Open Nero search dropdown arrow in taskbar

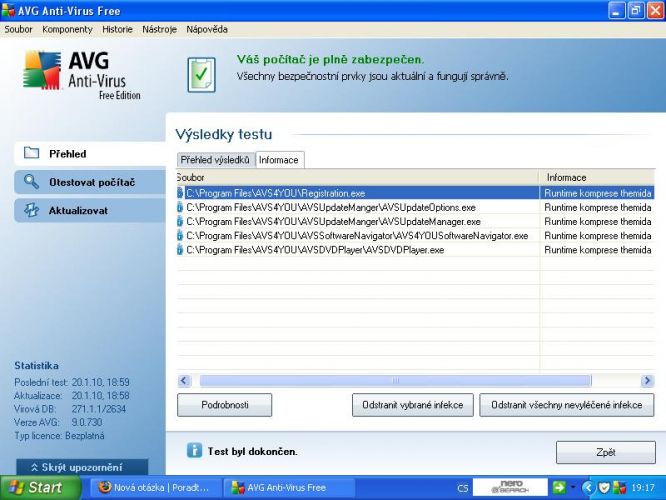[573, 487]
